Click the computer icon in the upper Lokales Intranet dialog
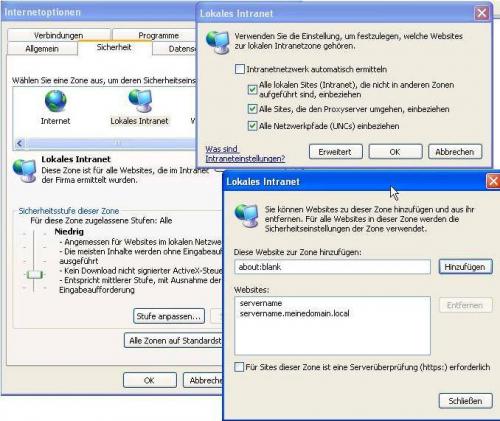 (x=218, y=42)
